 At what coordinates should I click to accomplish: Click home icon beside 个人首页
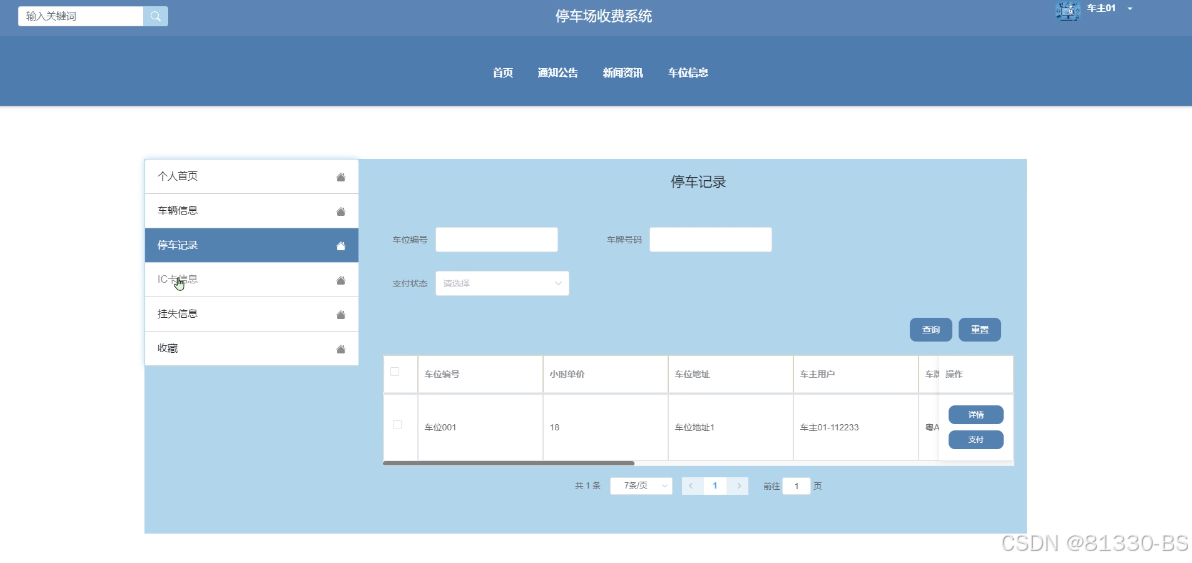341,177
